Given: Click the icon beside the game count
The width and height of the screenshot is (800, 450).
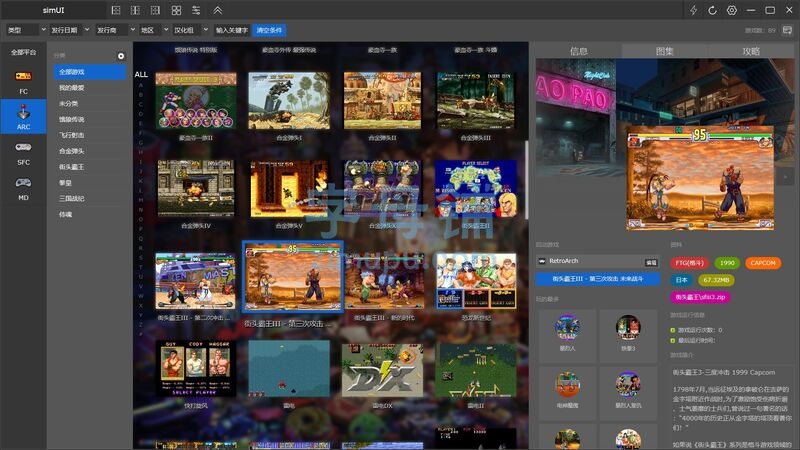Looking at the screenshot, I should [x=787, y=30].
